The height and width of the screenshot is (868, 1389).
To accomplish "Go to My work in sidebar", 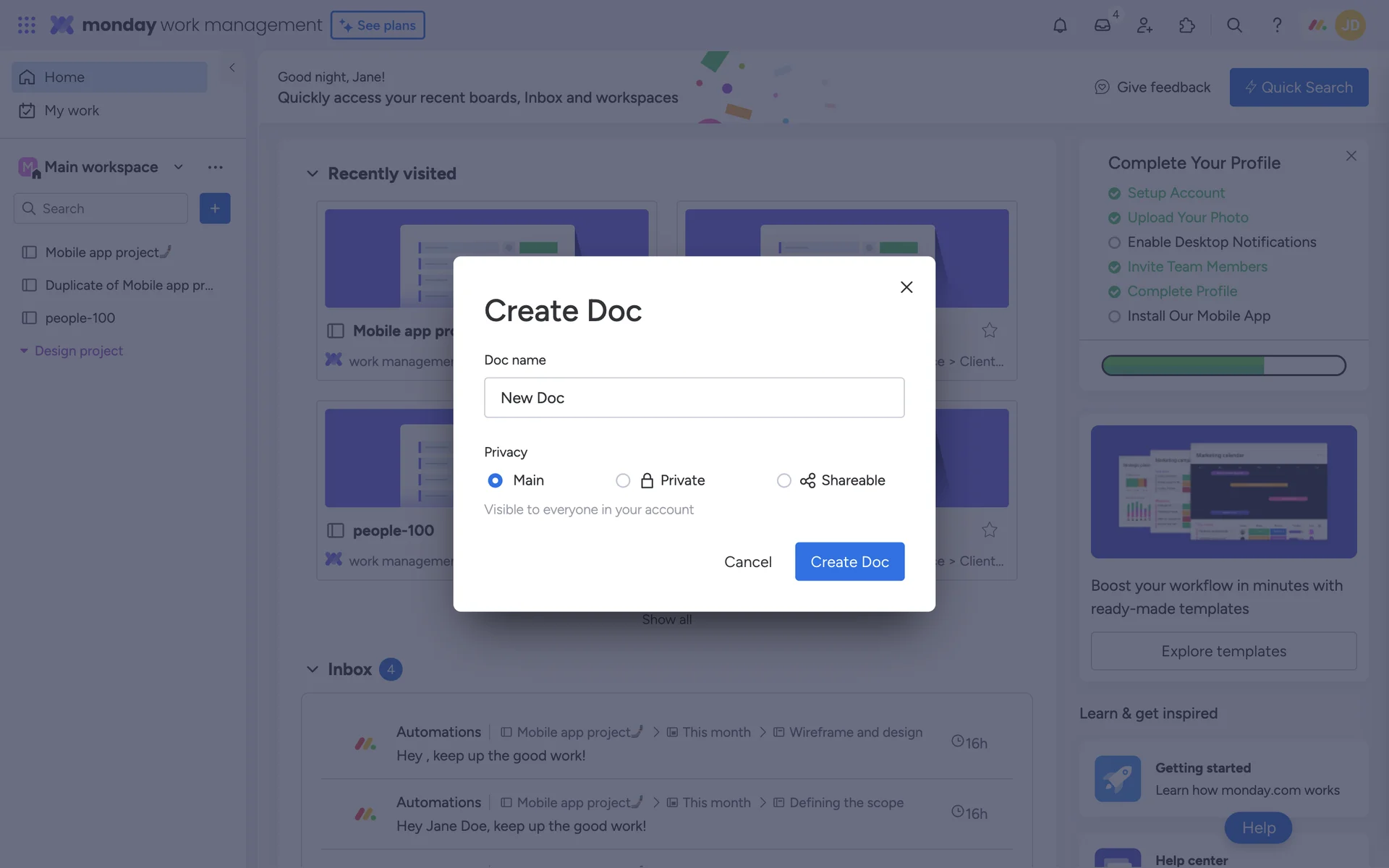I will 72,111.
